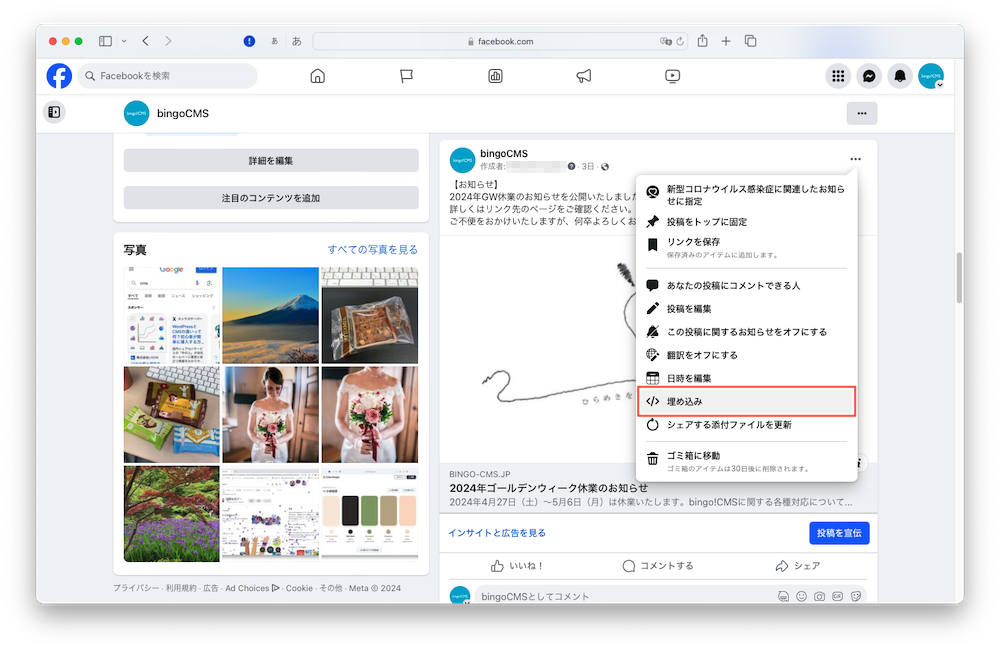This screenshot has height=651, width=1000.
Task: Open the post three-dot menu
Action: tap(855, 159)
